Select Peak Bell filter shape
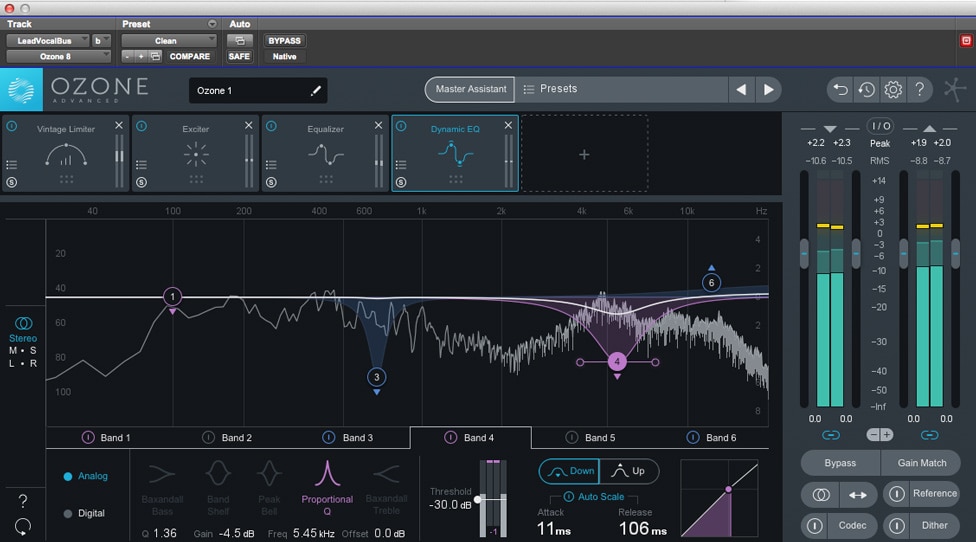Viewport: 976px width, 542px height. tap(269, 488)
